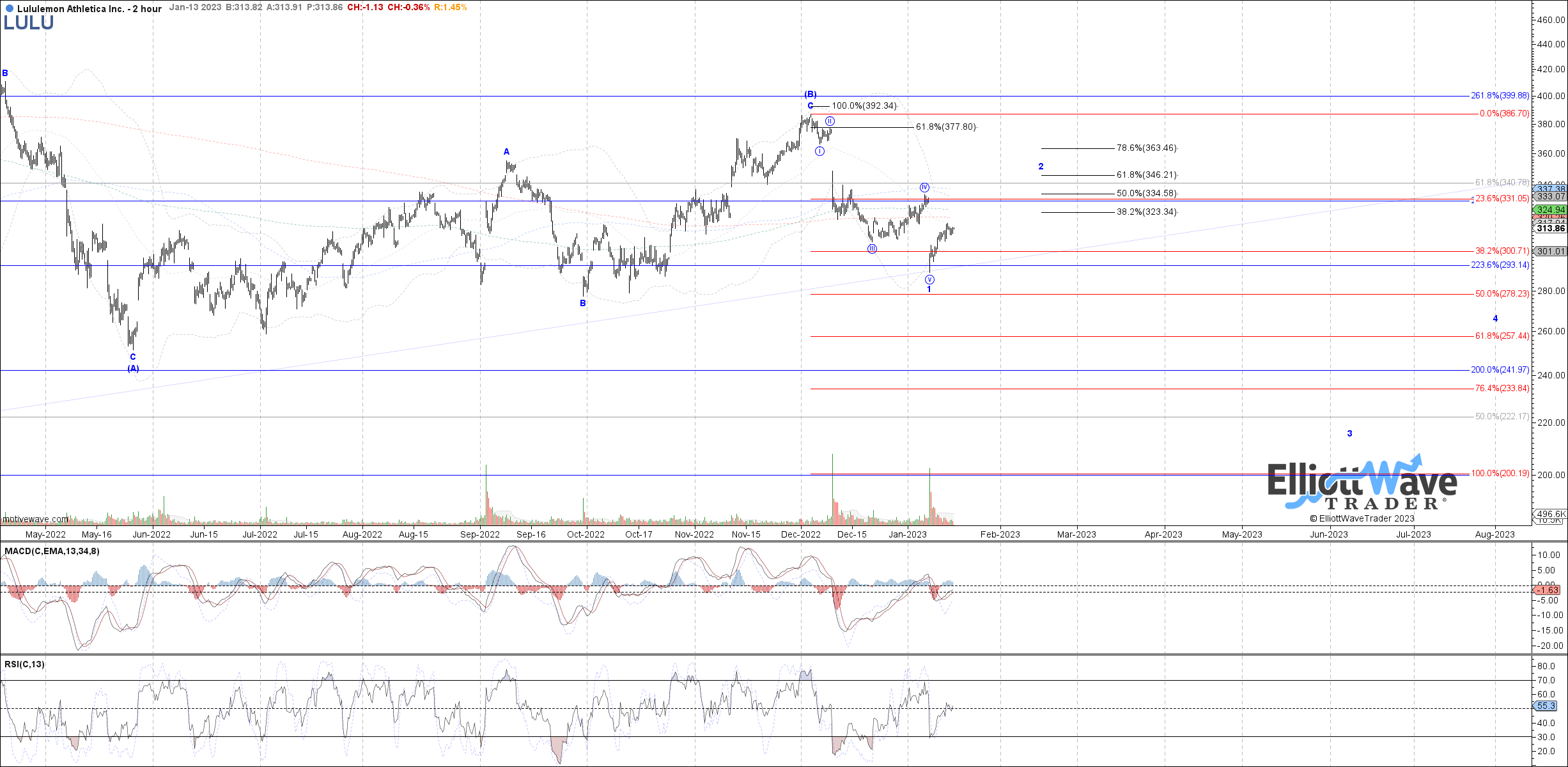Image resolution: width=1568 pixels, height=767 pixels.
Task: Select the '61.8%(257.44)' red label
Action: 1502,336
